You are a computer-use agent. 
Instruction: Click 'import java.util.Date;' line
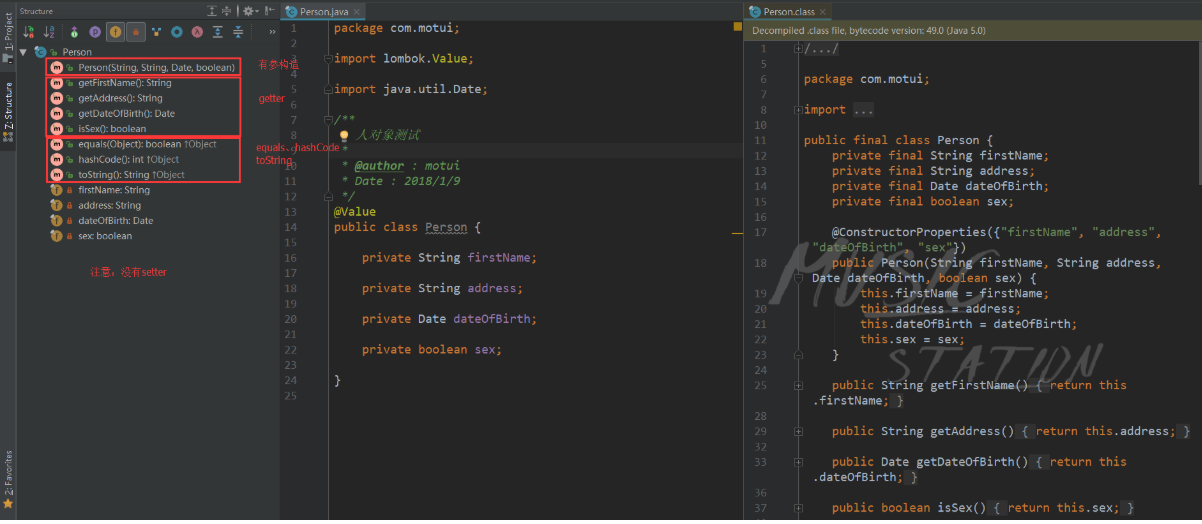click(410, 89)
